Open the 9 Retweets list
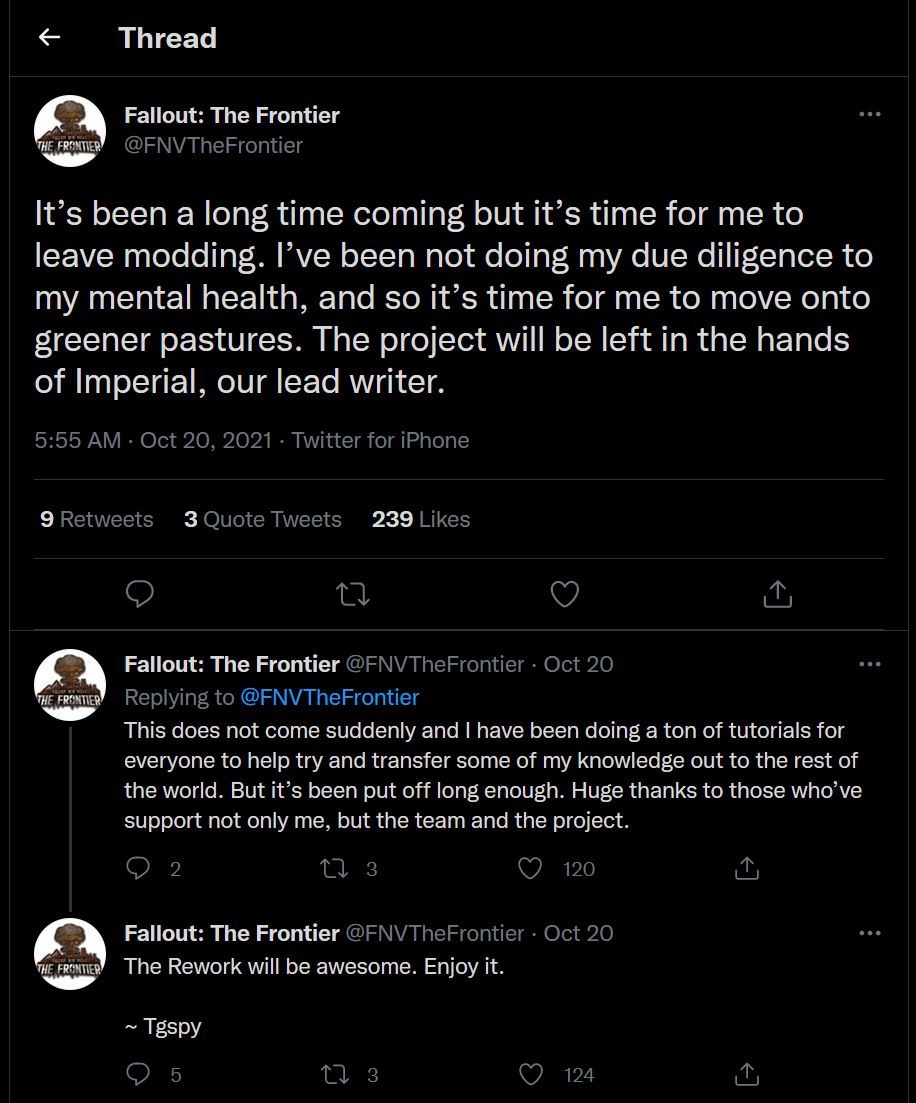The height and width of the screenshot is (1103, 916). coord(96,519)
